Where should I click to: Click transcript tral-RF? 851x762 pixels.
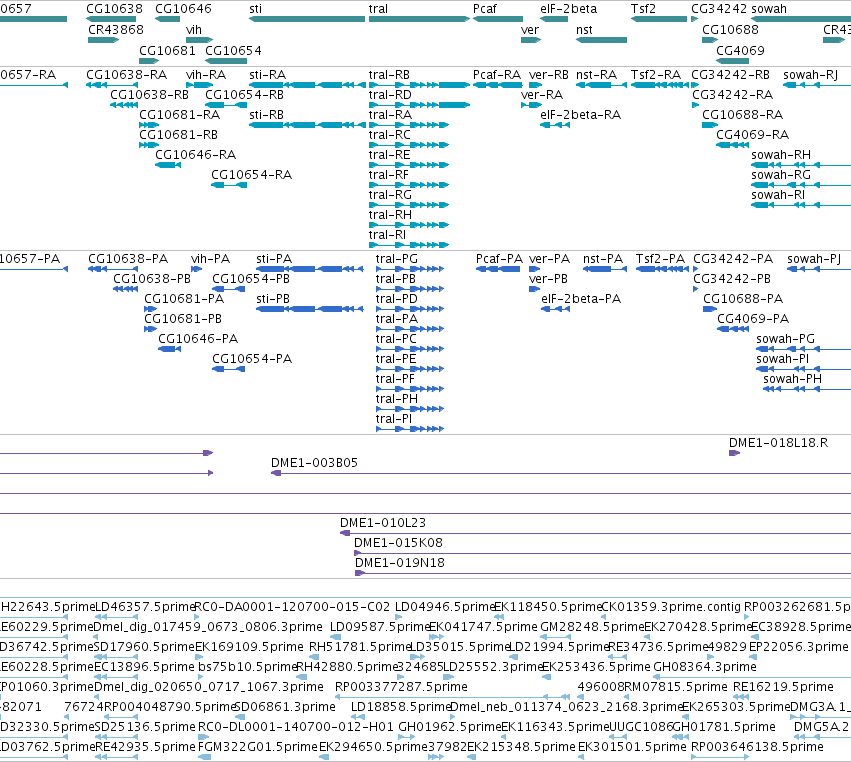tap(409, 185)
